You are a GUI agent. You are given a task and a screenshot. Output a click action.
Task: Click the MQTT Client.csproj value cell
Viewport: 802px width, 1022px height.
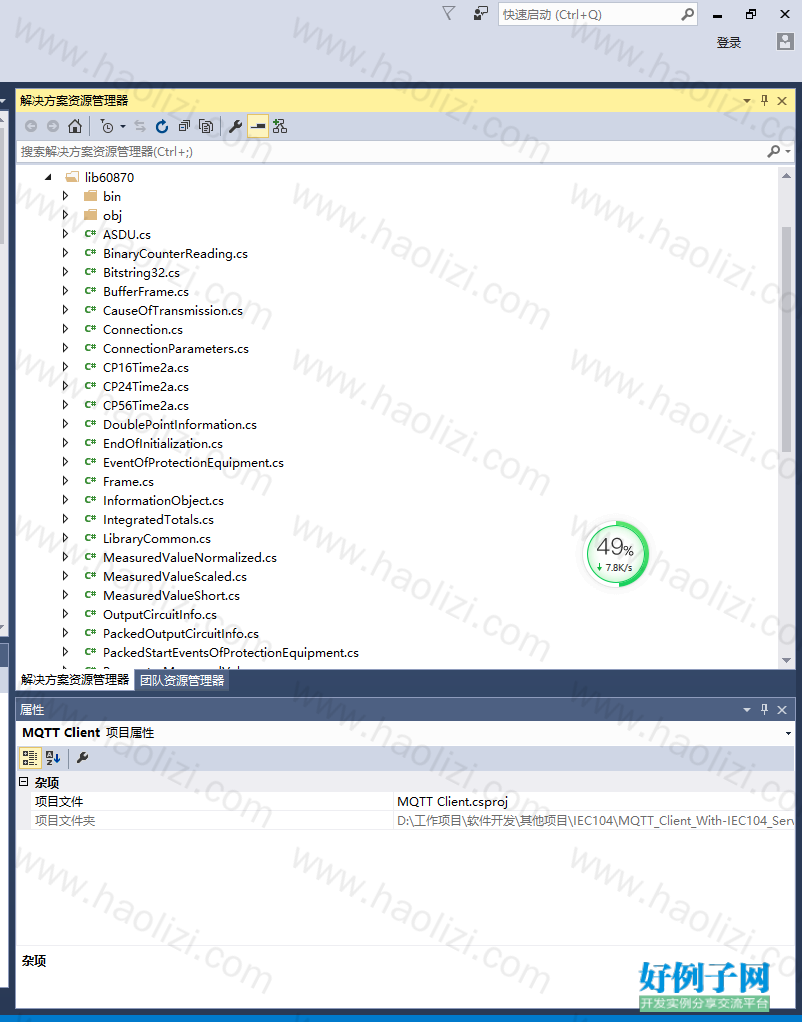click(594, 801)
